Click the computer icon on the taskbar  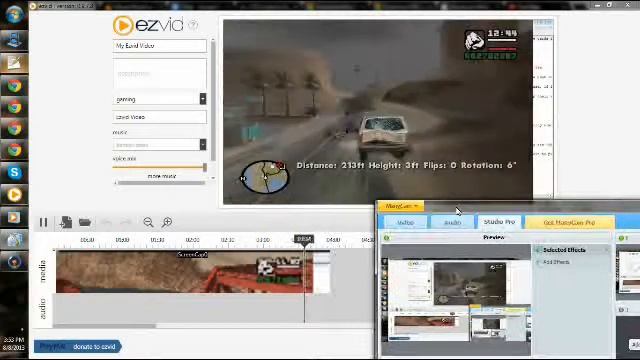coord(14,41)
